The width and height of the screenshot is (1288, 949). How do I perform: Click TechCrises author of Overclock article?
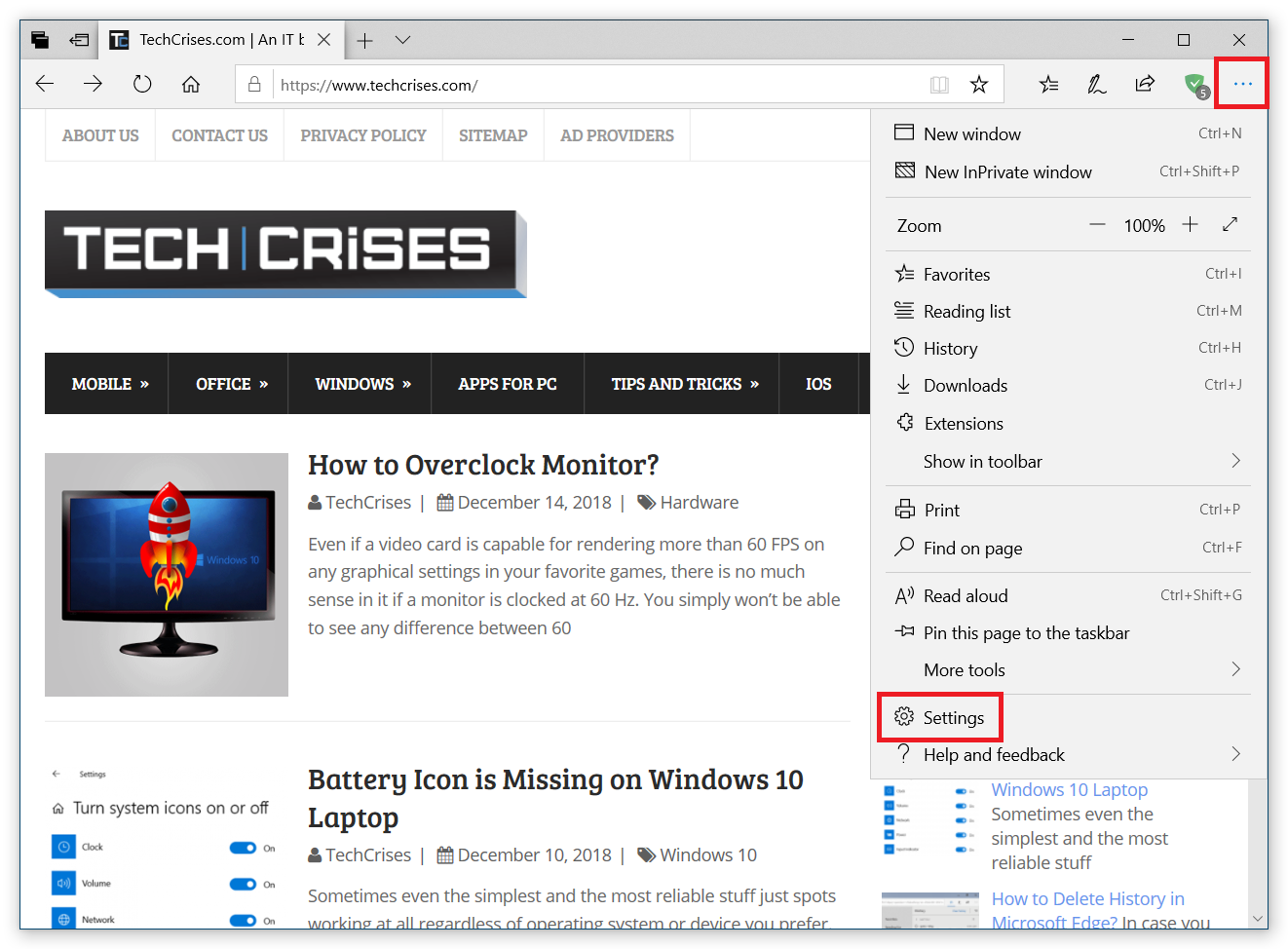[368, 503]
